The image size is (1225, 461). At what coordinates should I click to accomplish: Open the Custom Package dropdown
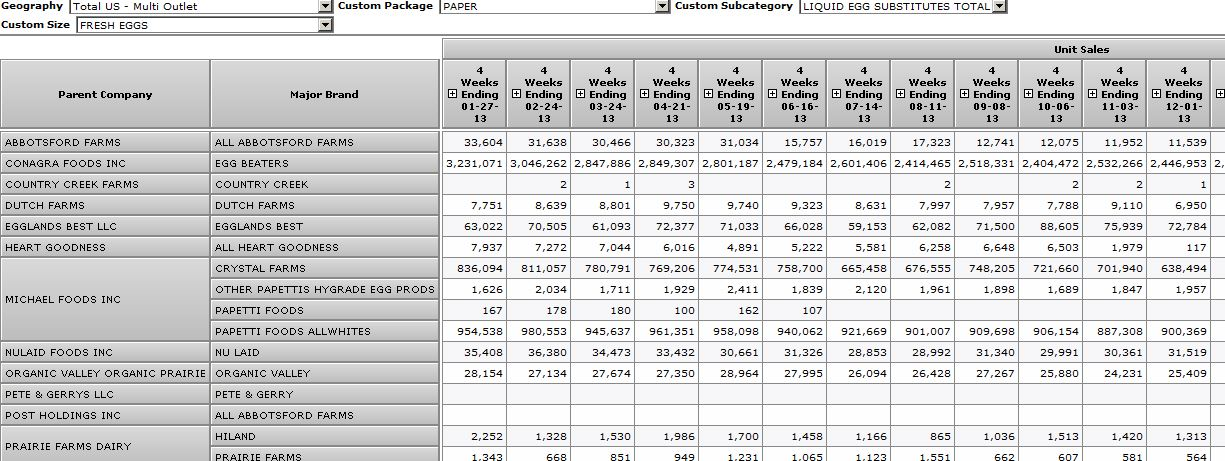[662, 7]
